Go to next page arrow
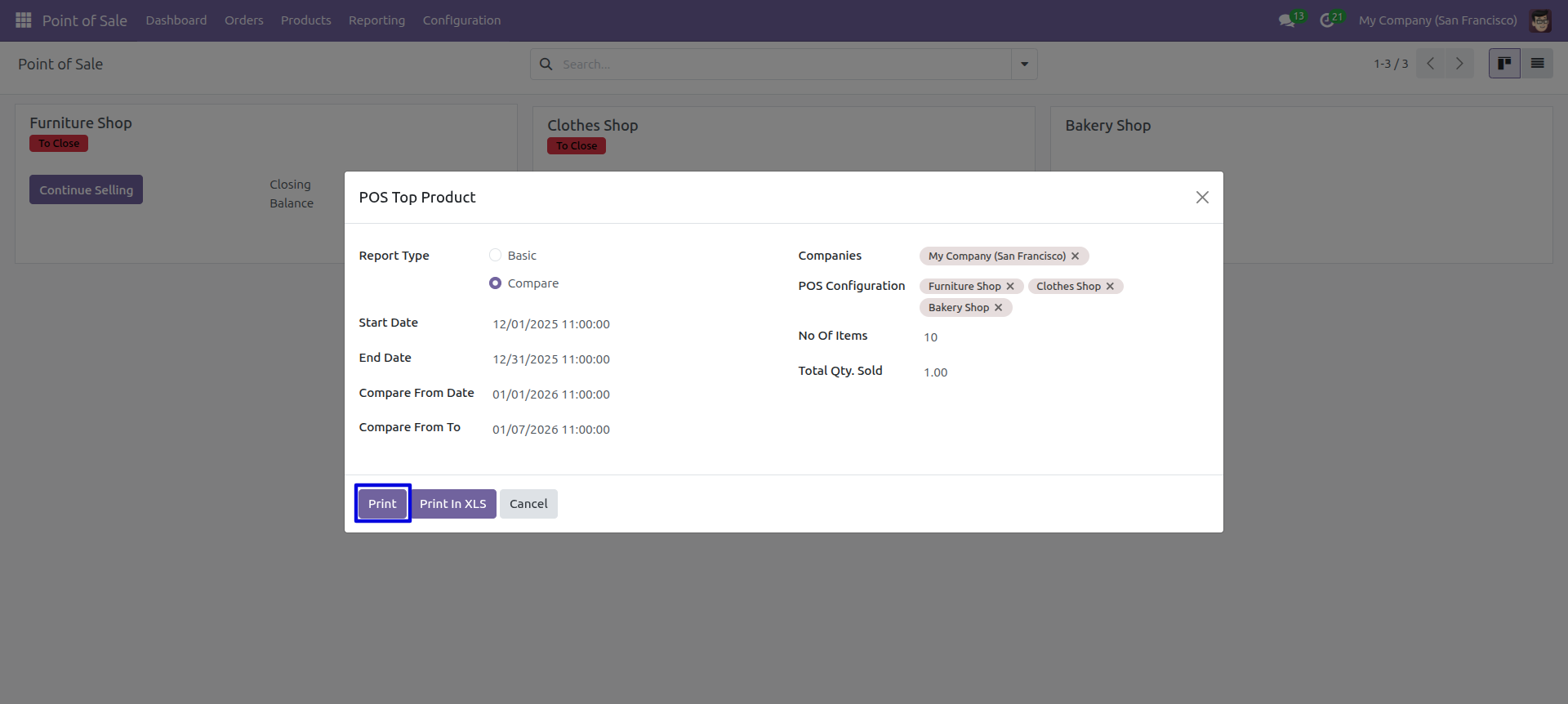This screenshot has height=704, width=1568. [x=1459, y=64]
